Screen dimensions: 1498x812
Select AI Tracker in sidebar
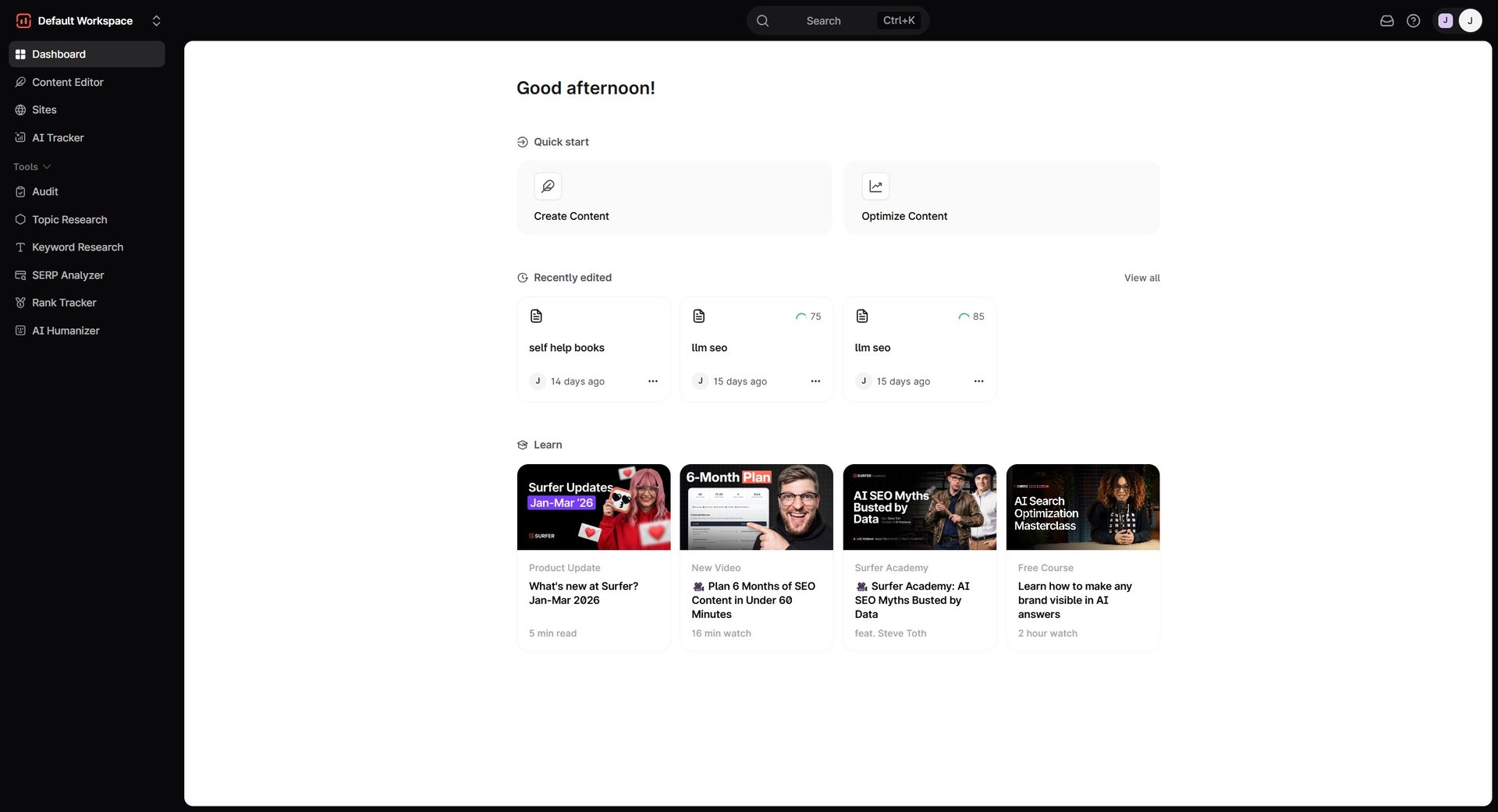pos(58,138)
